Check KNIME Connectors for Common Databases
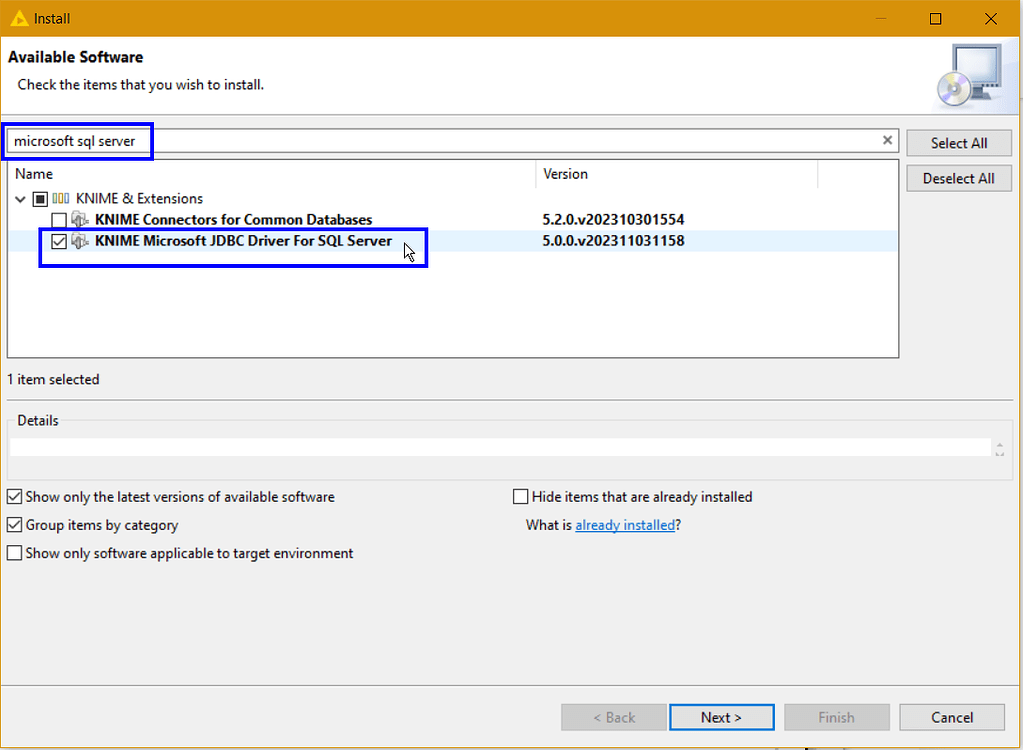This screenshot has width=1023, height=750. point(58,219)
